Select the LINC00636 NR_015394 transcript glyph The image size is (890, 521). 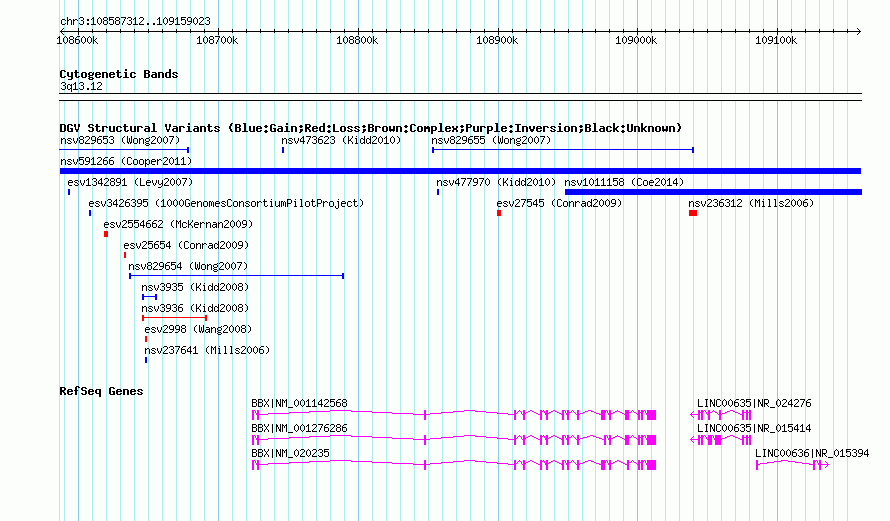792,465
